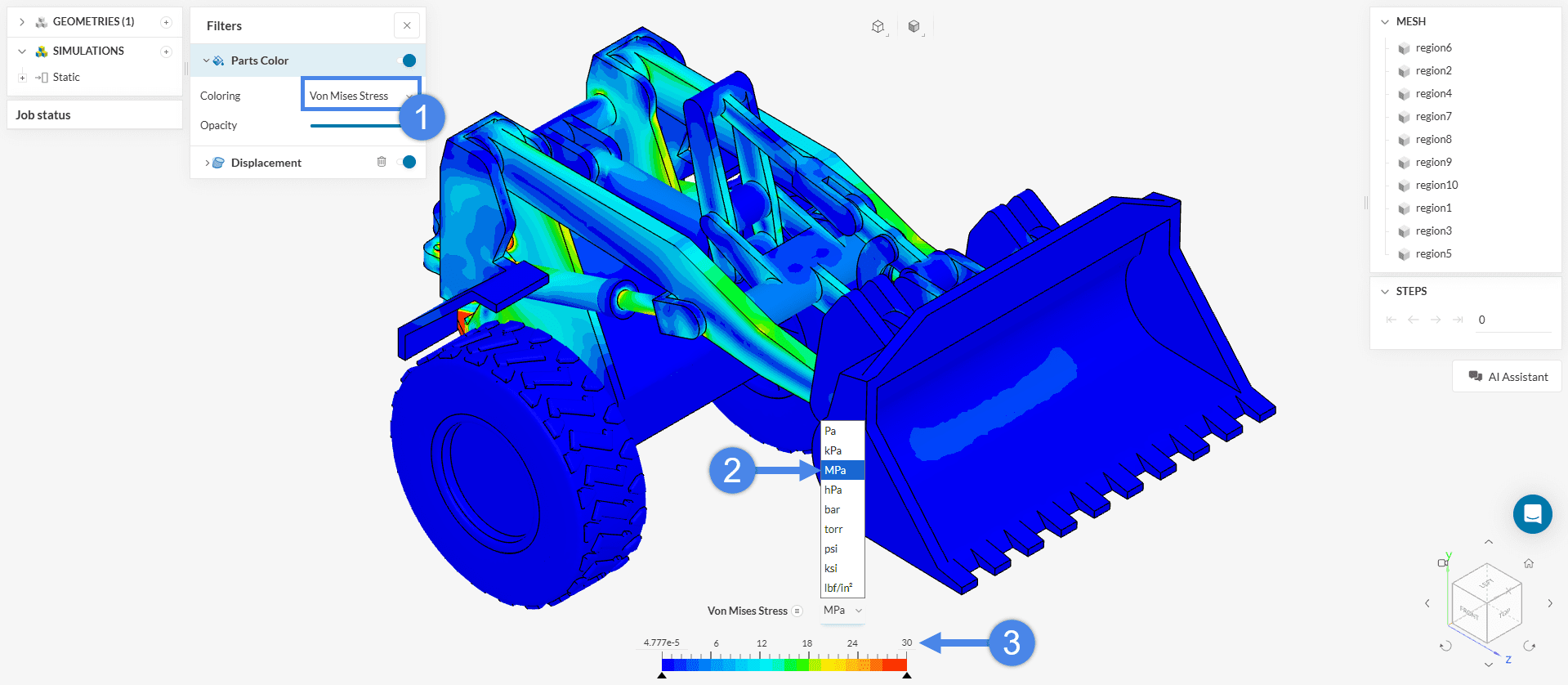Click the step number input field

coord(1512,320)
